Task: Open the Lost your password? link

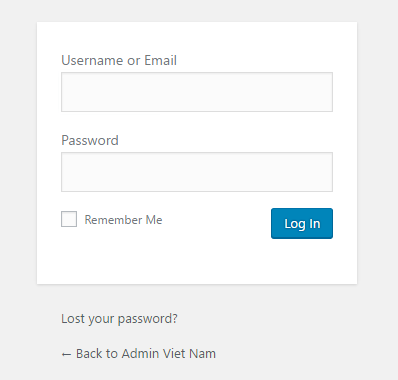Action: pyautogui.click(x=119, y=319)
